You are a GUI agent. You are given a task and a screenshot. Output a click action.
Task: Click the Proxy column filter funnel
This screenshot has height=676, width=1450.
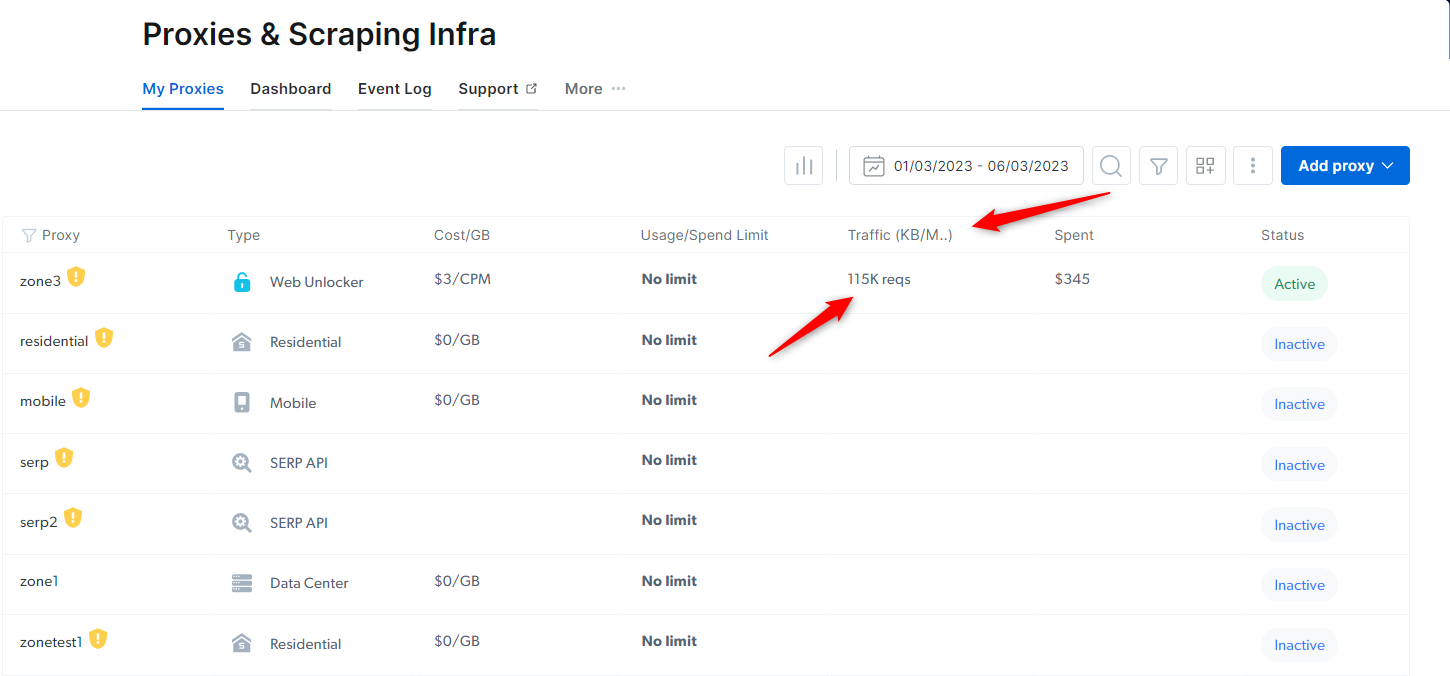[x=28, y=236]
